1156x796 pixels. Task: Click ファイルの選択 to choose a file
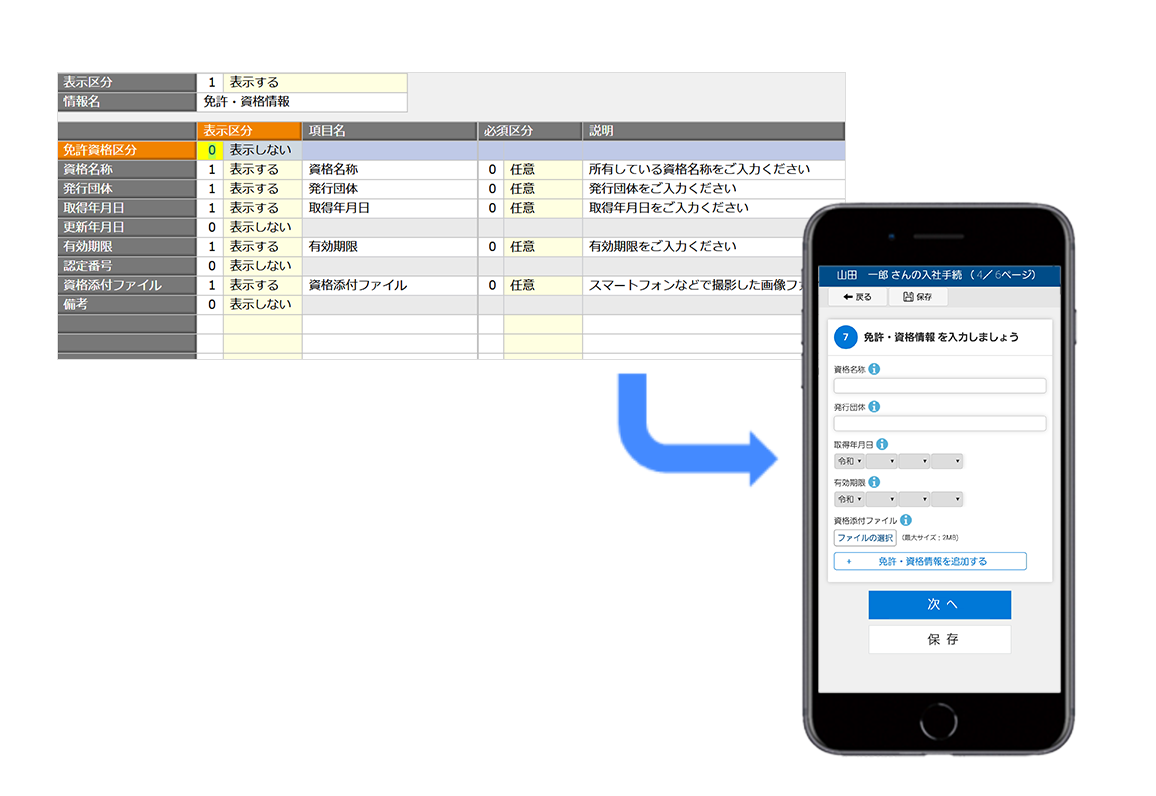(864, 538)
